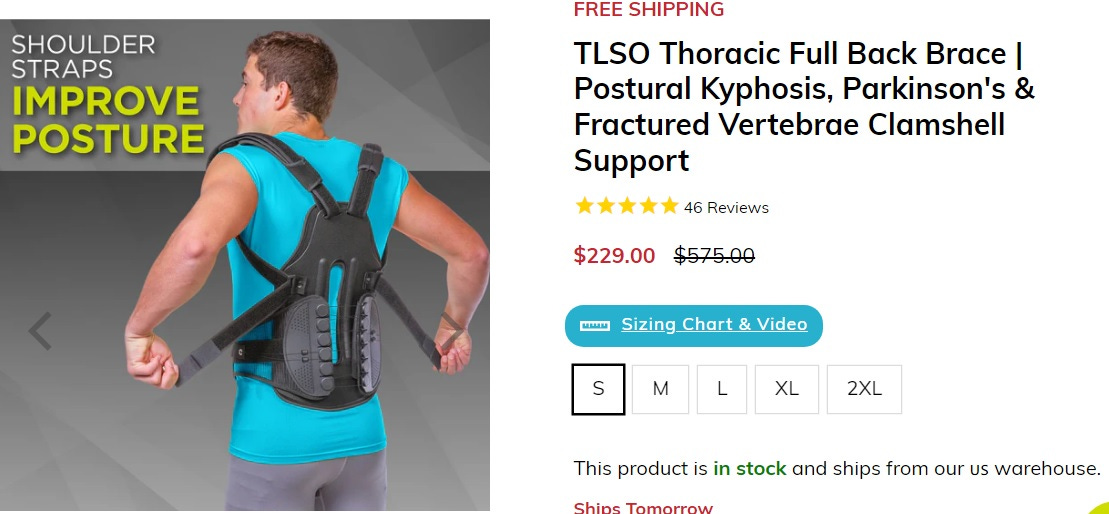Open Sizing Chart & Video link
This screenshot has height=514, width=1109.
pyautogui.click(x=714, y=325)
